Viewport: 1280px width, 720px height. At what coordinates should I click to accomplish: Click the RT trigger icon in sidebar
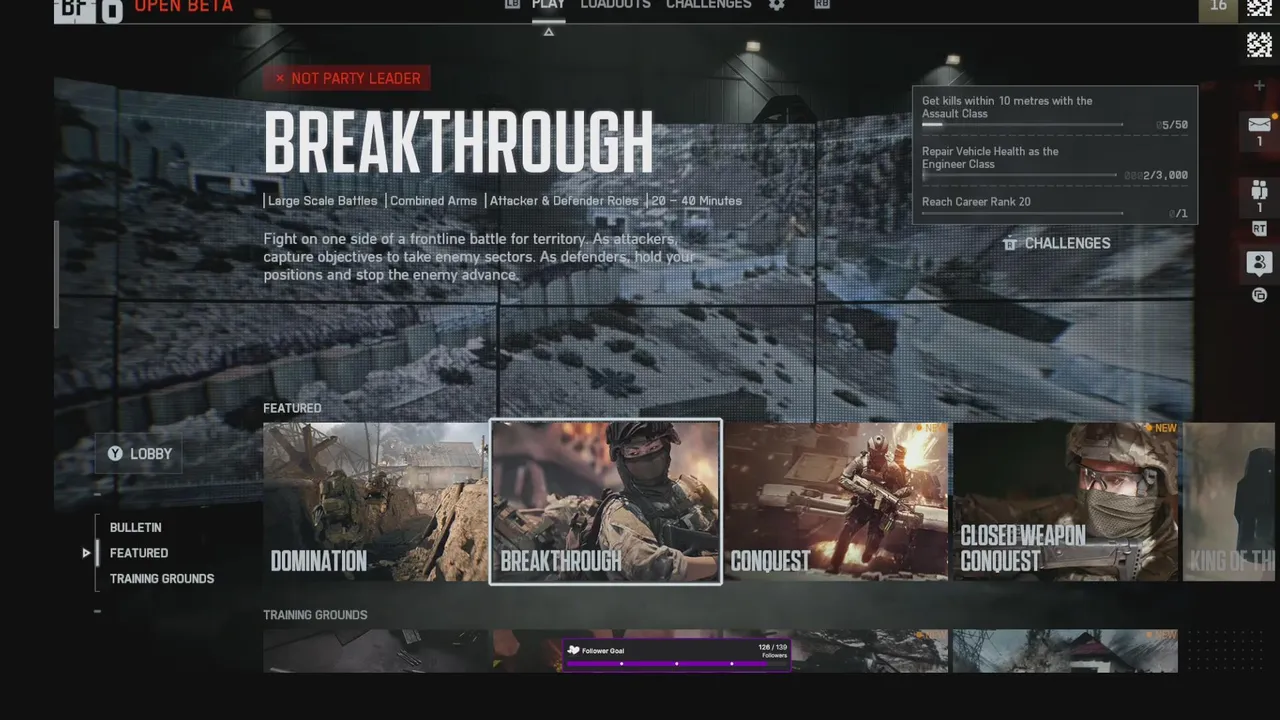pyautogui.click(x=1259, y=229)
